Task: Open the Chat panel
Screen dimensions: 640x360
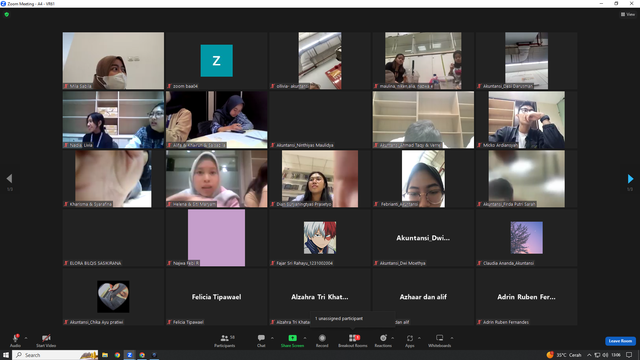Action: tap(261, 340)
